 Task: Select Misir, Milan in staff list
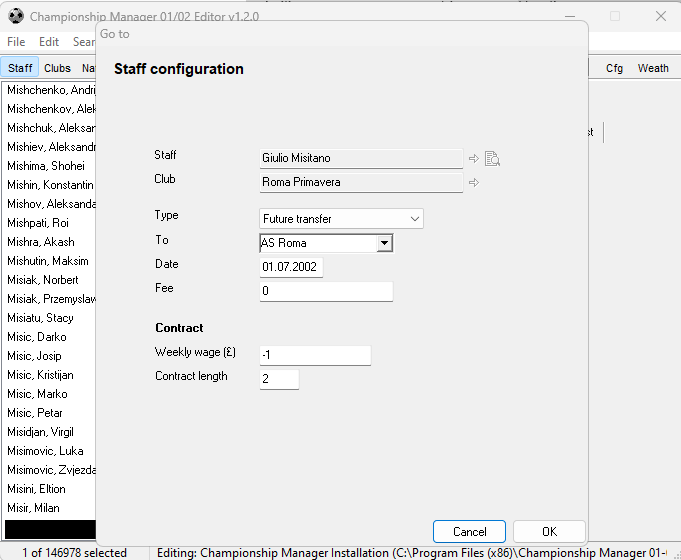point(50,508)
